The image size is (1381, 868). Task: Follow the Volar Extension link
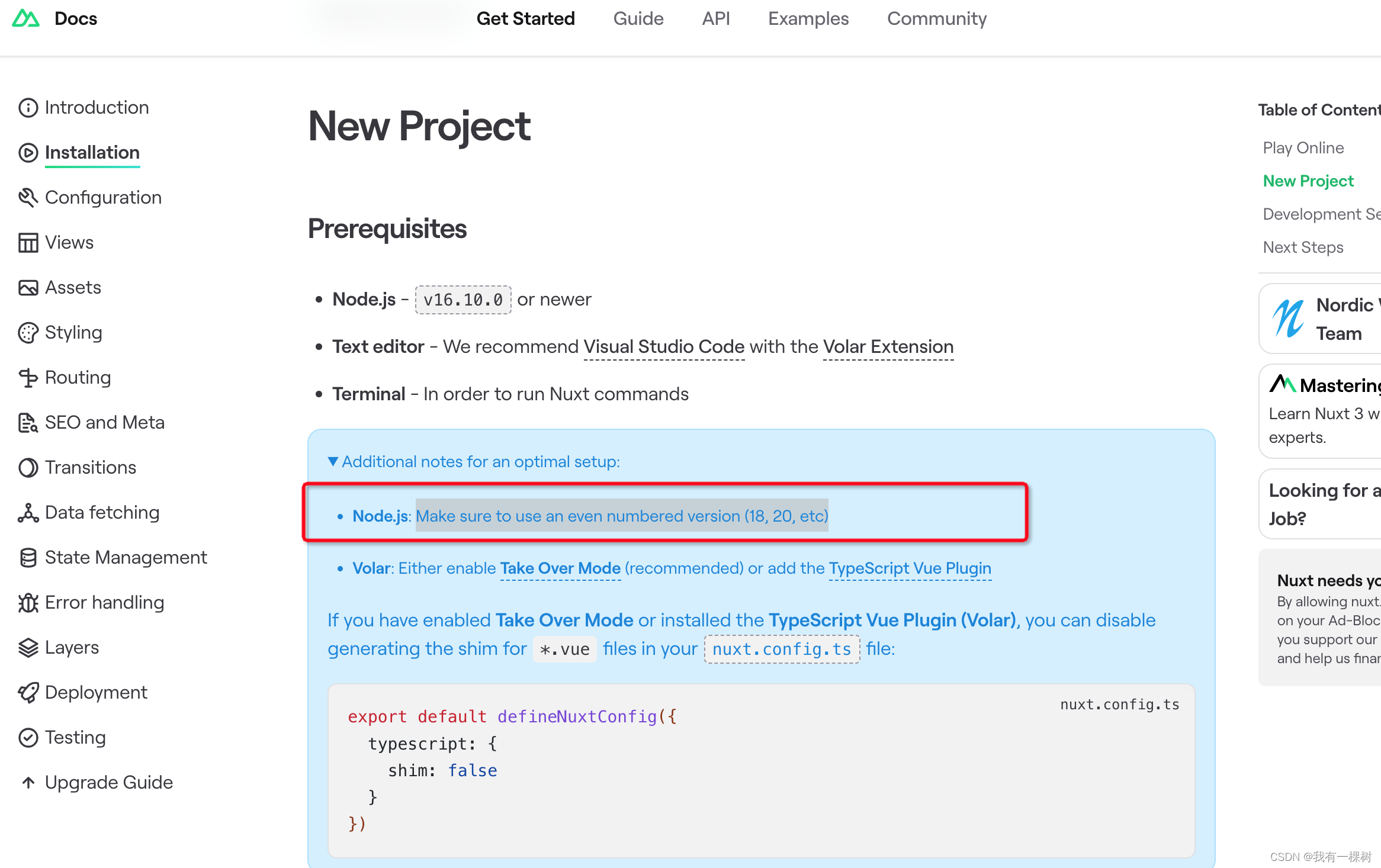[x=888, y=346]
